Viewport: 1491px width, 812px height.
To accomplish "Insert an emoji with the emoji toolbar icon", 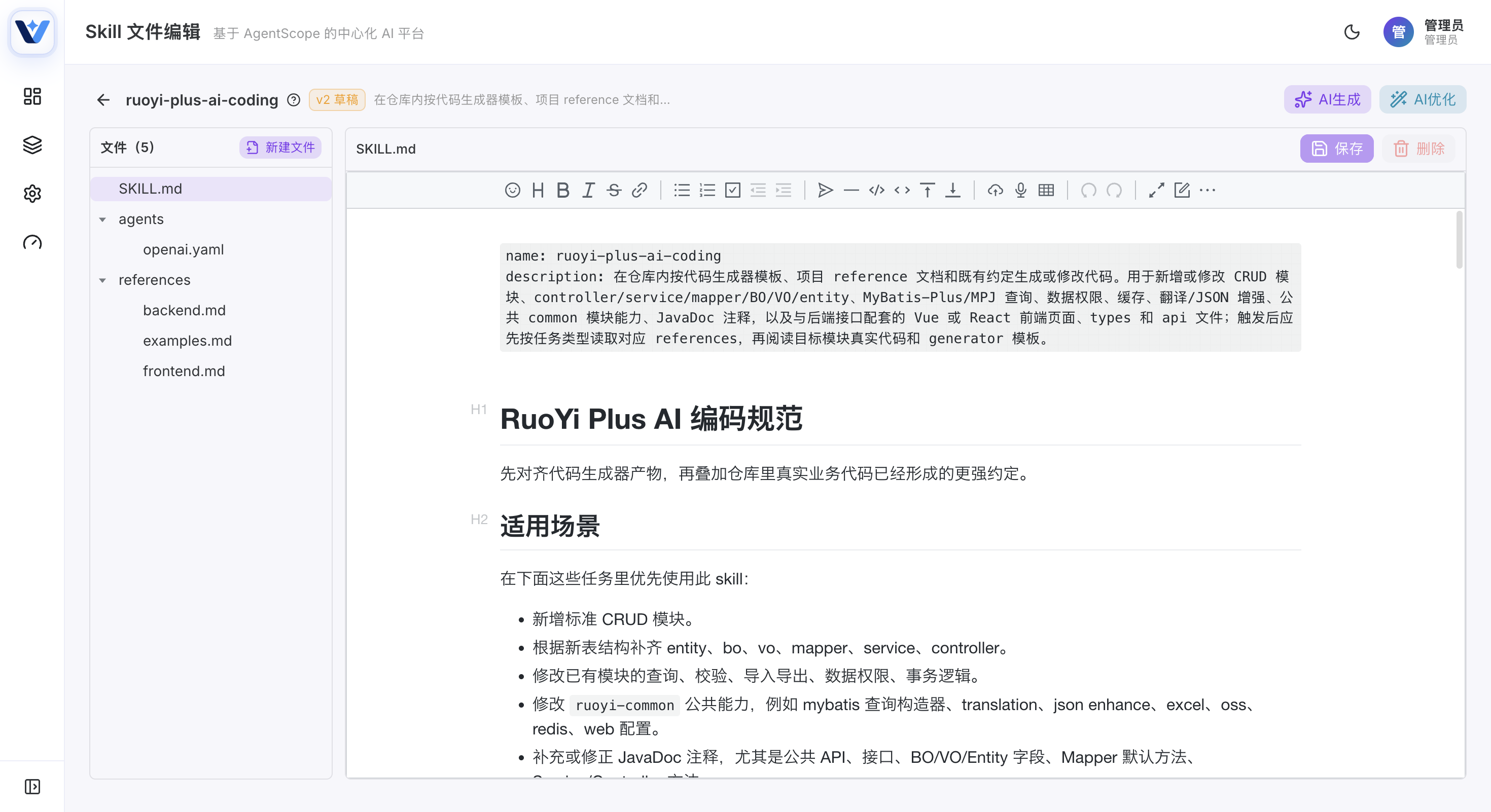I will coord(512,190).
